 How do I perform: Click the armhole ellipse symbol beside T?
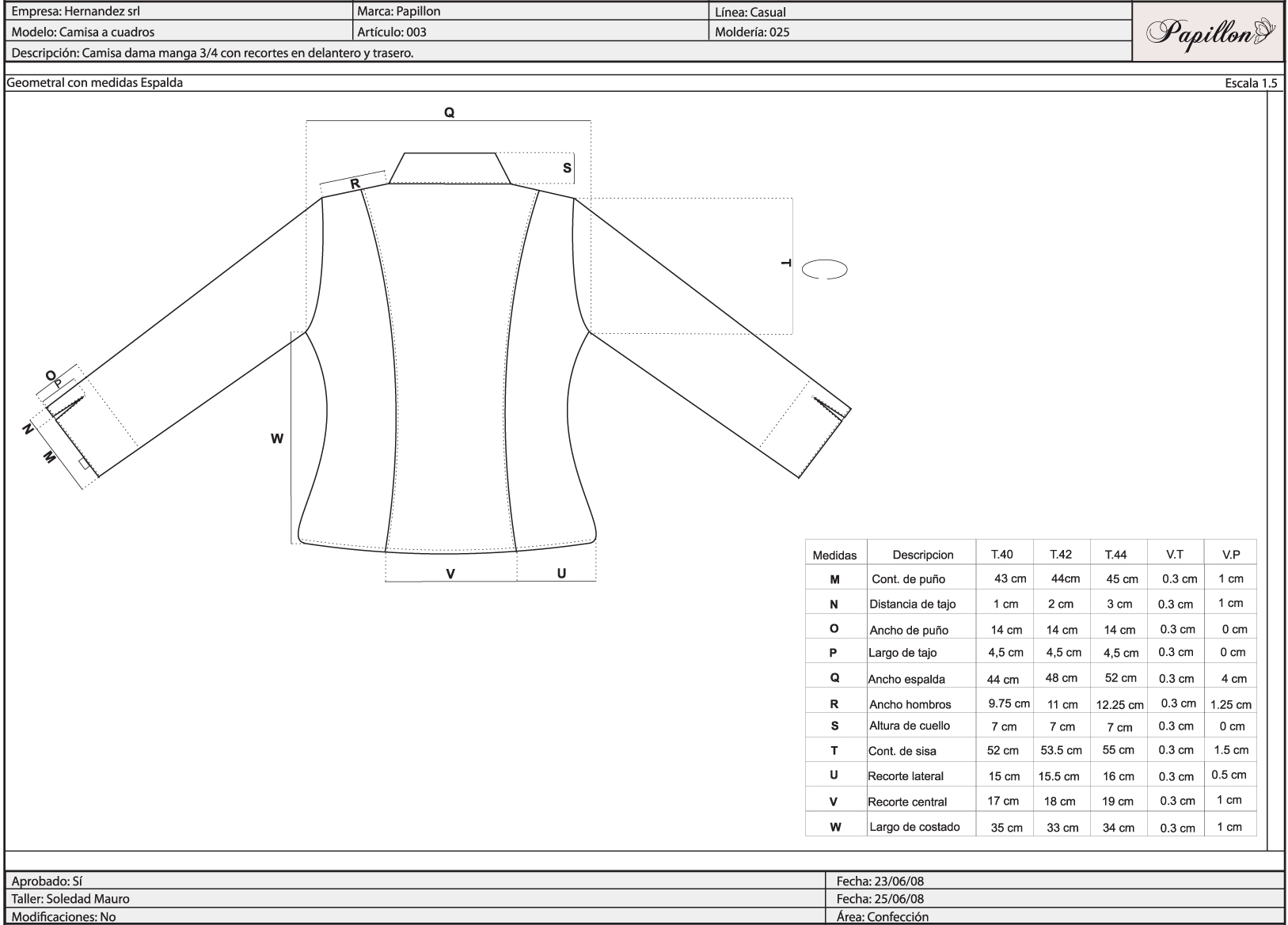click(824, 270)
